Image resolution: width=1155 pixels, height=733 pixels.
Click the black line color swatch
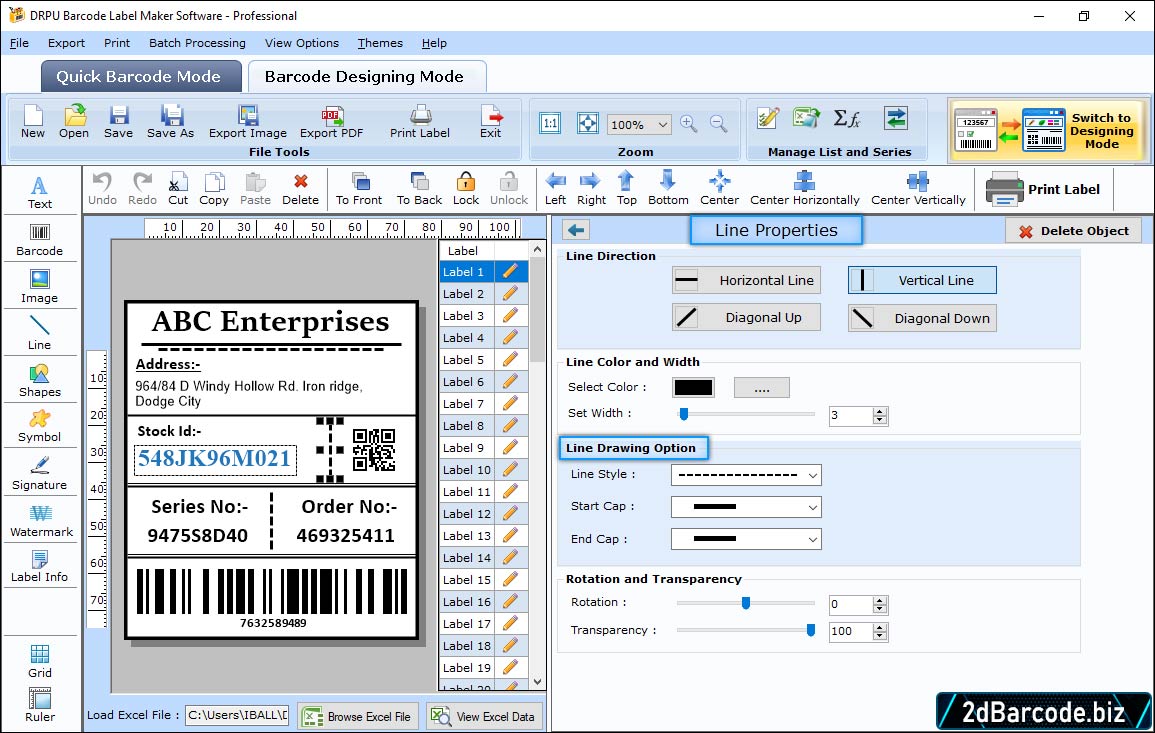tap(693, 387)
